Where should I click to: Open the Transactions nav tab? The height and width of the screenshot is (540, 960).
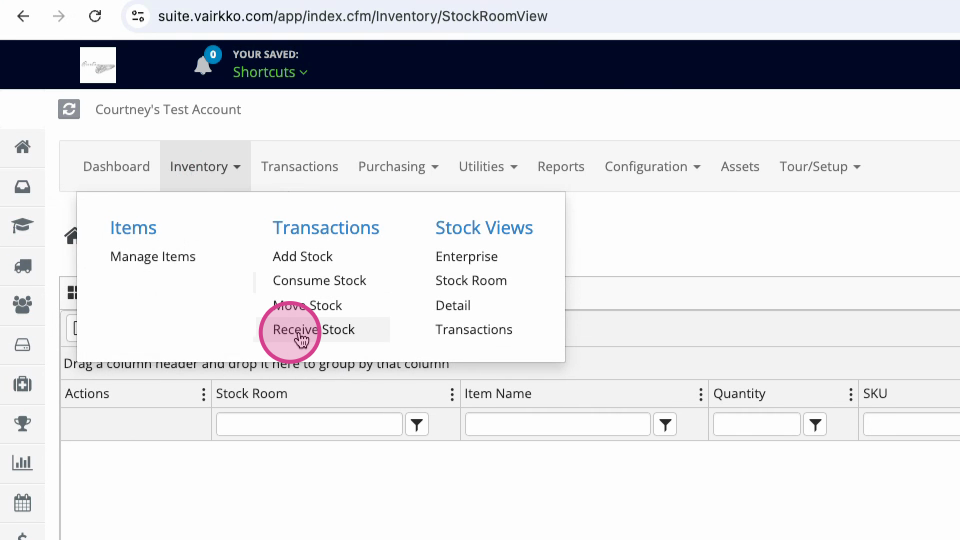coord(299,167)
